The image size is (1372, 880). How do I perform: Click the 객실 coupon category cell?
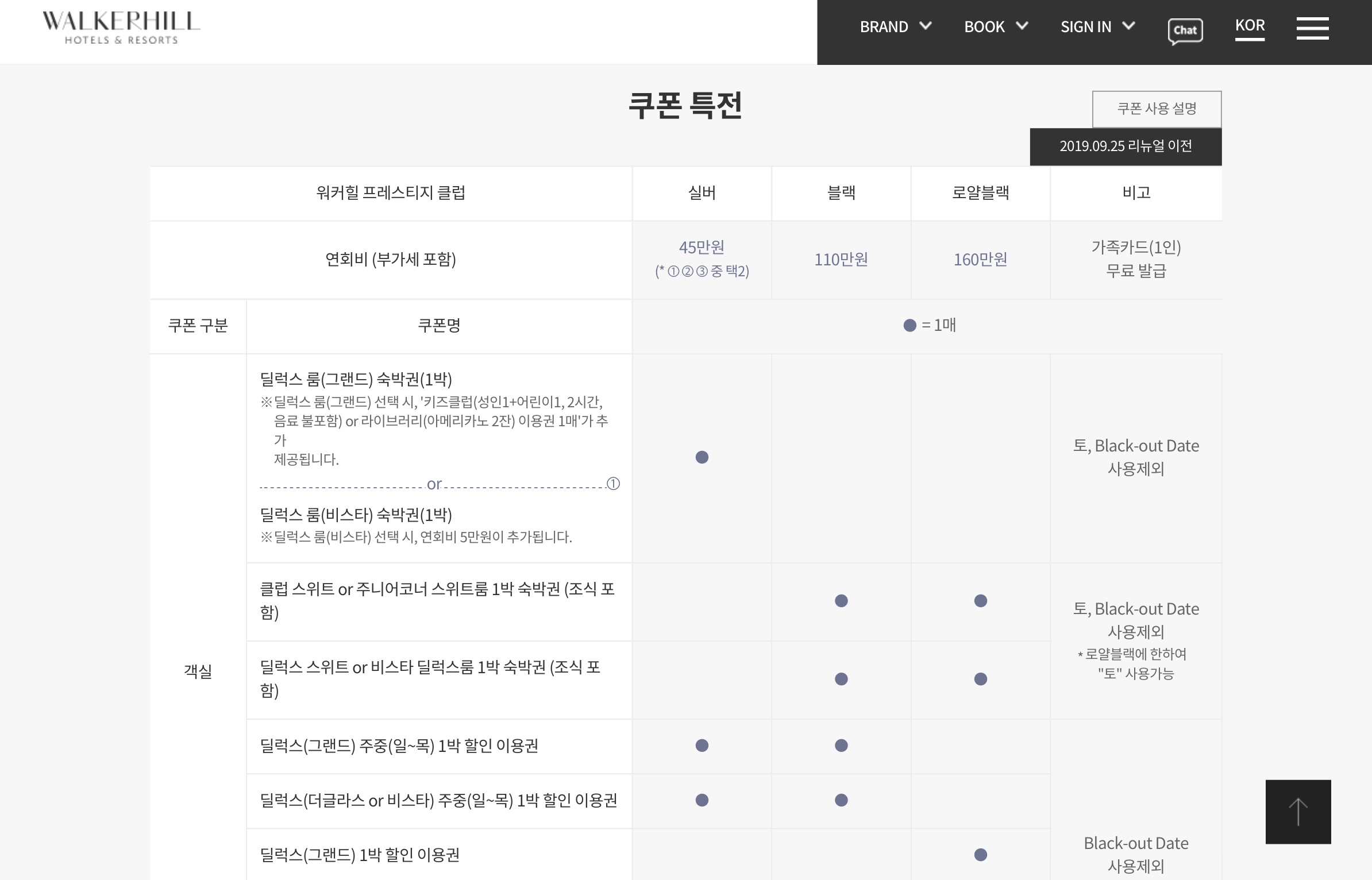(198, 670)
